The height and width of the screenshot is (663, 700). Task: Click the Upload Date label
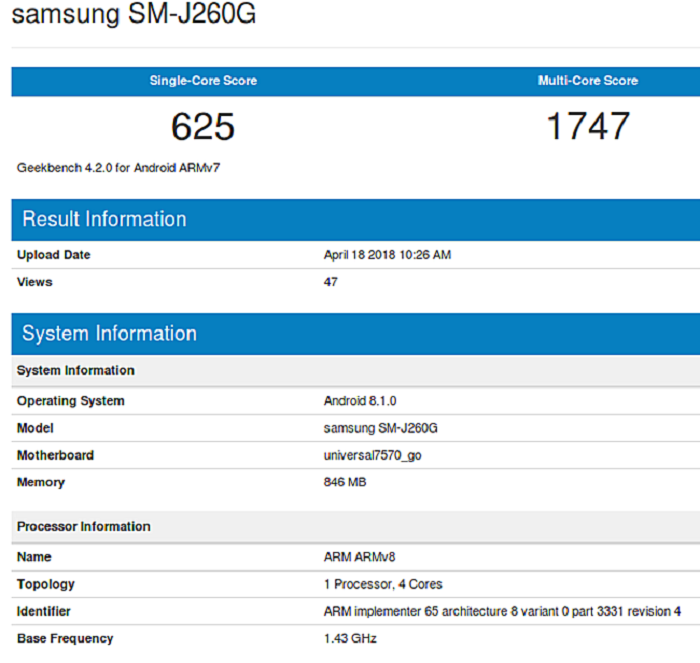[54, 255]
